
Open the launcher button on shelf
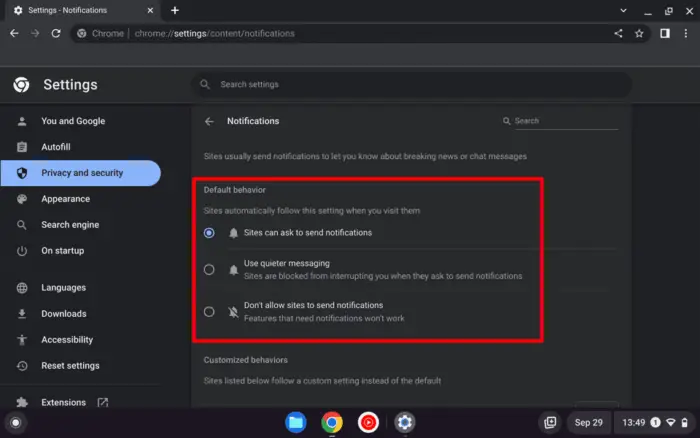tap(16, 422)
